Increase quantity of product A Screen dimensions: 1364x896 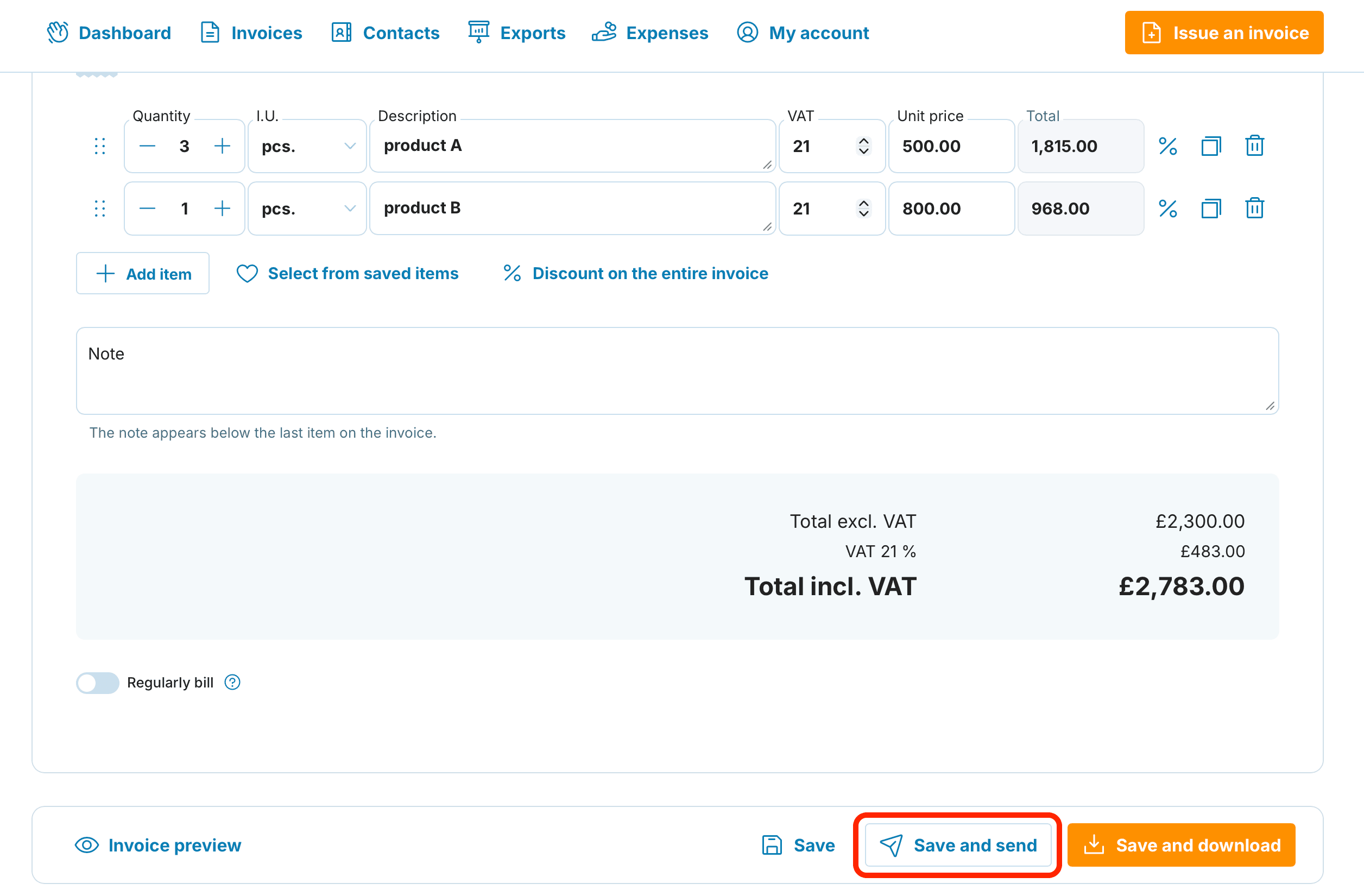click(223, 146)
